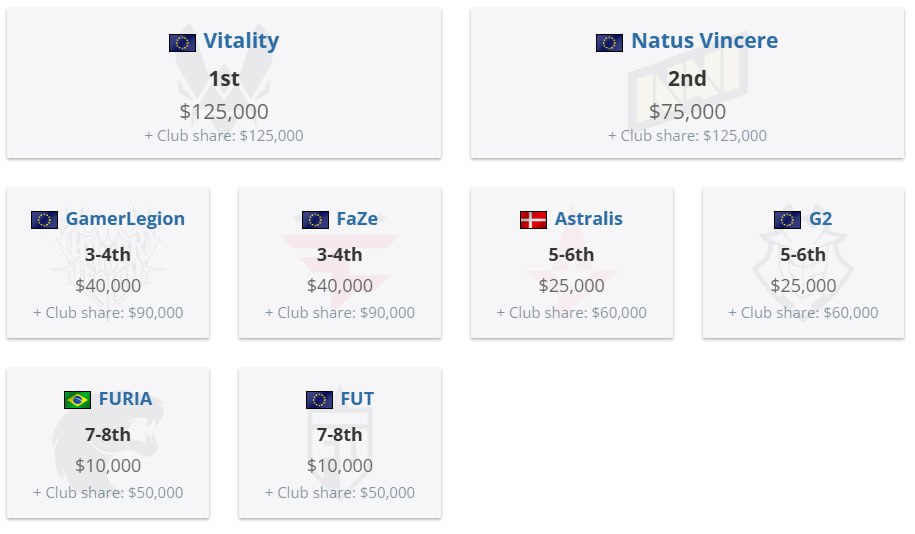Click the G2 club share $60,000 text
Image resolution: width=915 pixels, height=534 pixels.
point(803,313)
